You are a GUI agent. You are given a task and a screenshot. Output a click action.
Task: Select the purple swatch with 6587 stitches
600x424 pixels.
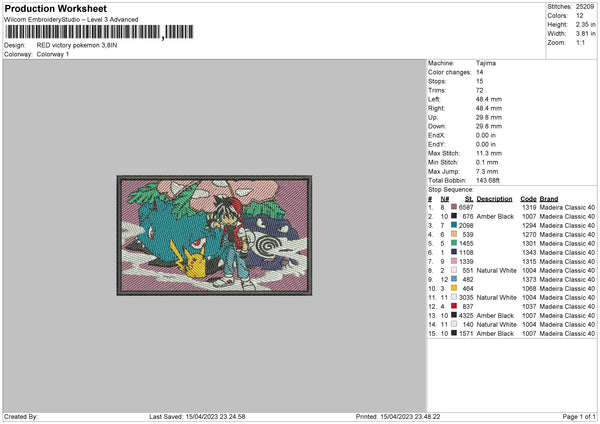tap(454, 207)
